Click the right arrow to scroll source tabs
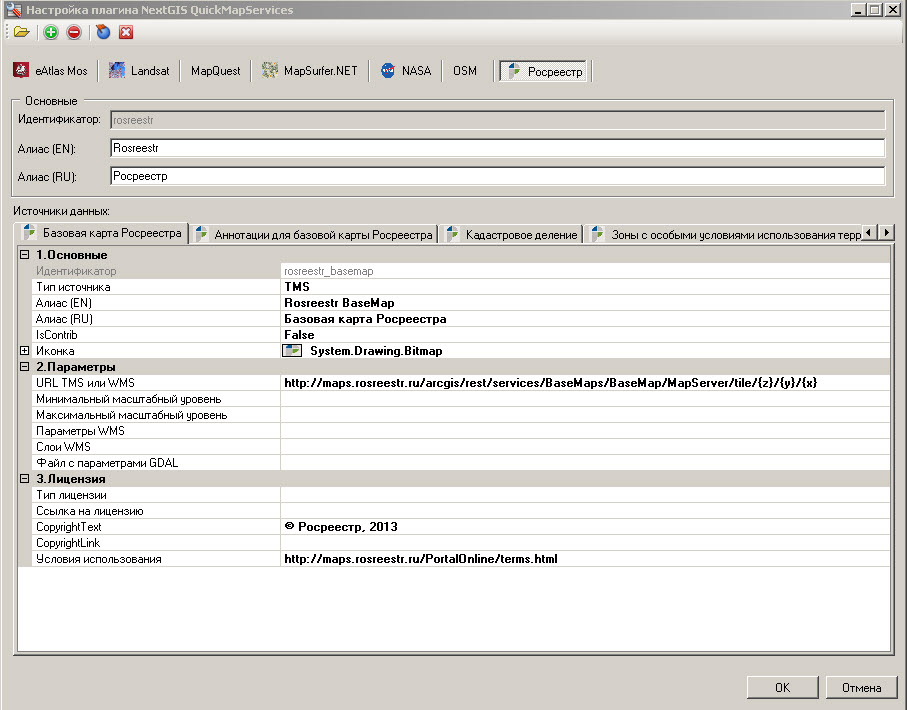 click(x=884, y=231)
